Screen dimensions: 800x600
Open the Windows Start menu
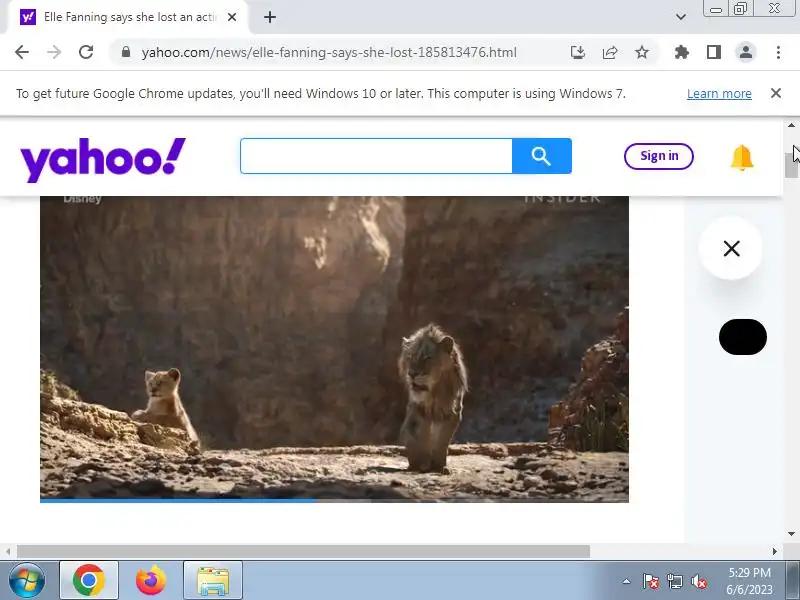(x=27, y=581)
